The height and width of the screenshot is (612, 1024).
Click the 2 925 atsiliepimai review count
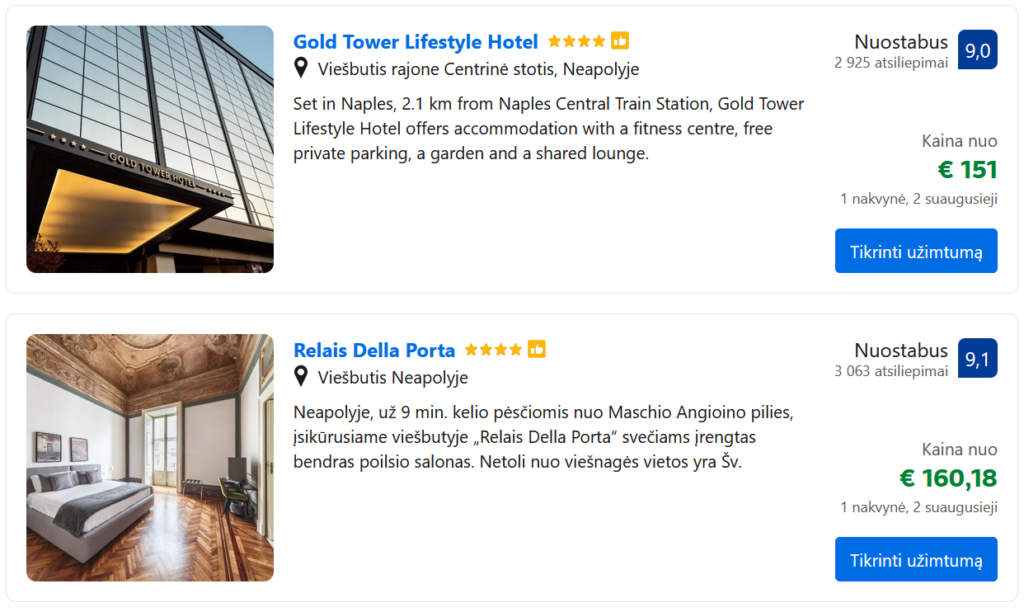point(891,62)
